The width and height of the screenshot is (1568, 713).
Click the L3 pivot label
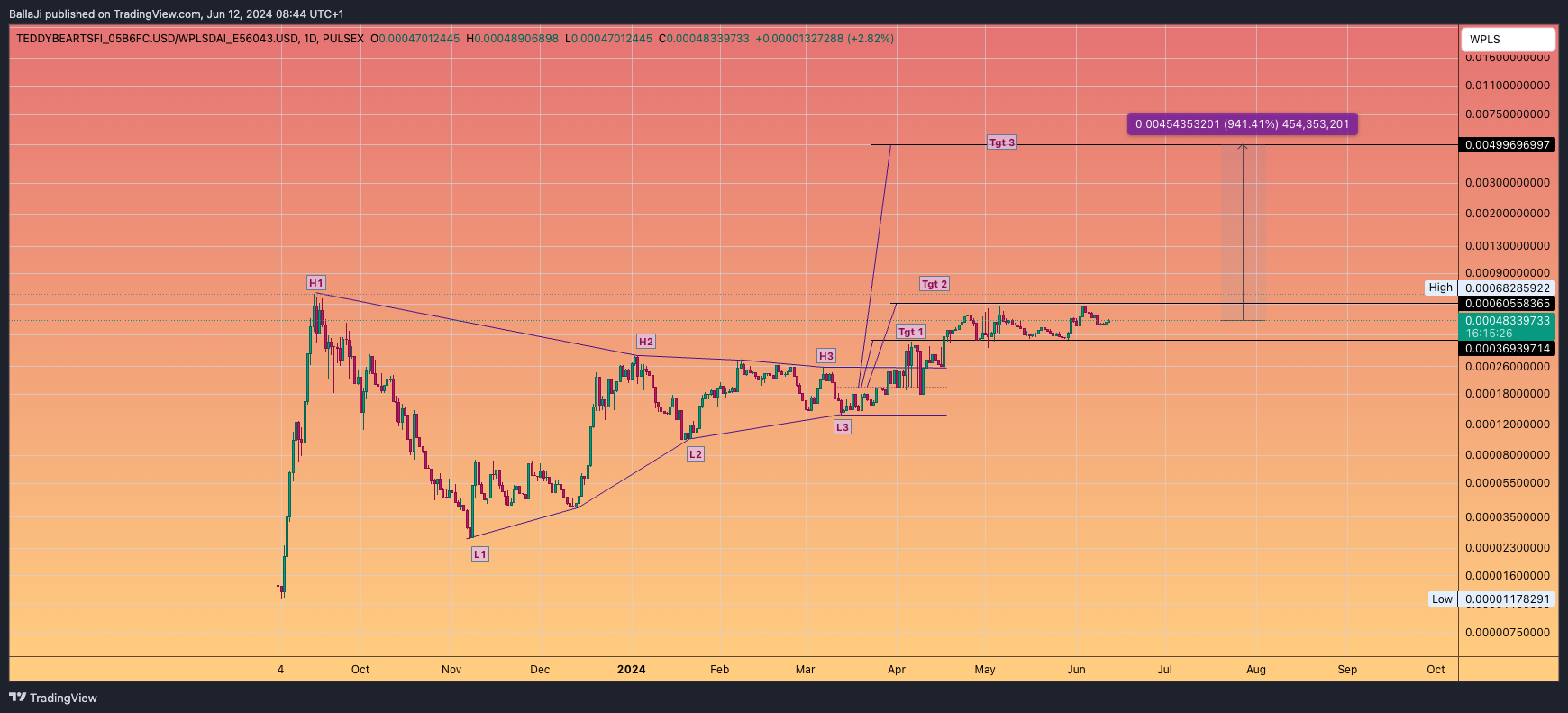pos(842,427)
